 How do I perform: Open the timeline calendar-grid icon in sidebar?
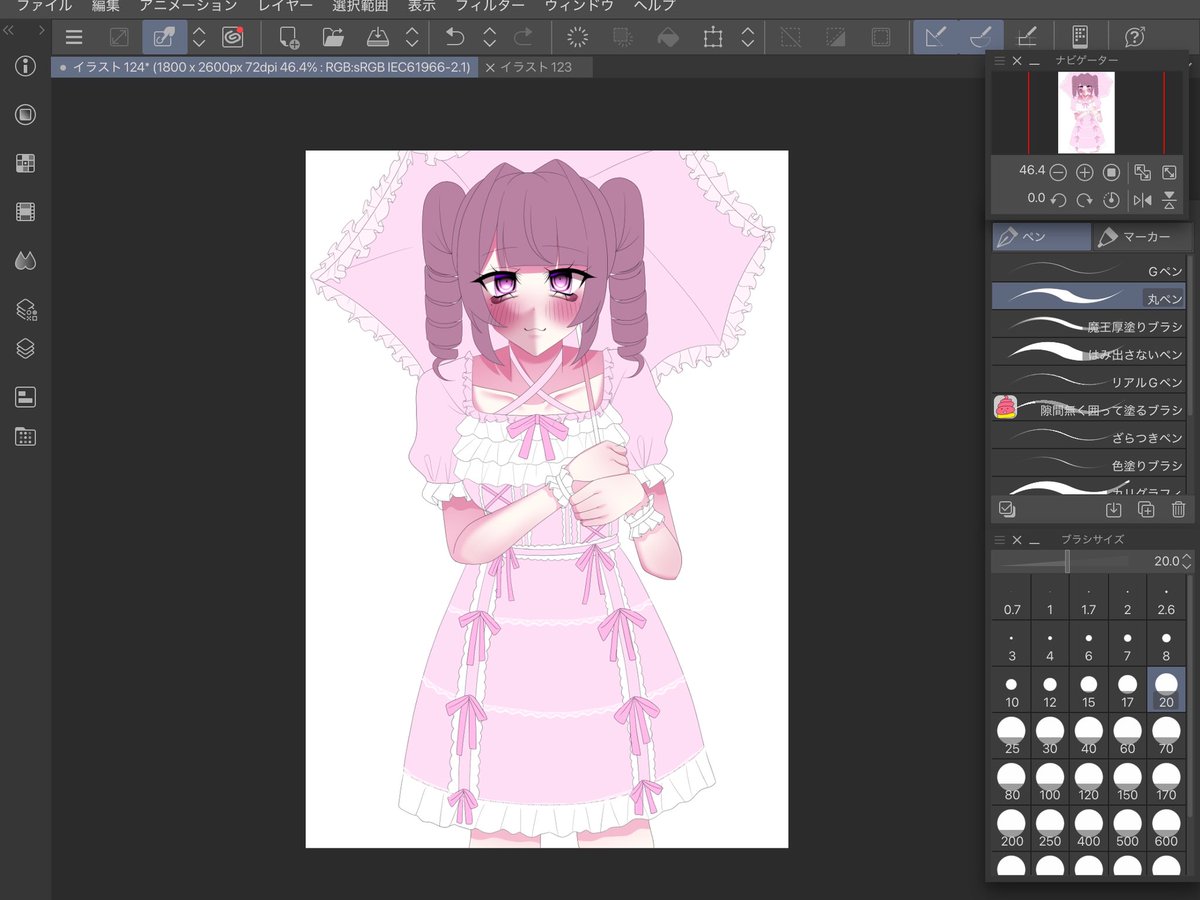(26, 437)
